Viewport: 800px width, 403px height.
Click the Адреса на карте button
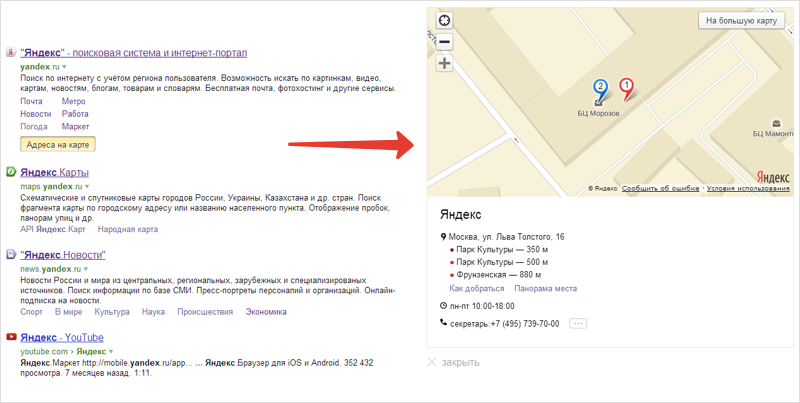[58, 145]
